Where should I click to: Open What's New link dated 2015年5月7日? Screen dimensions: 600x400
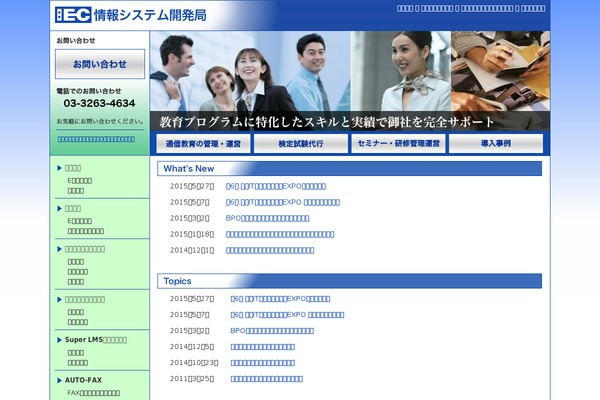(283, 202)
